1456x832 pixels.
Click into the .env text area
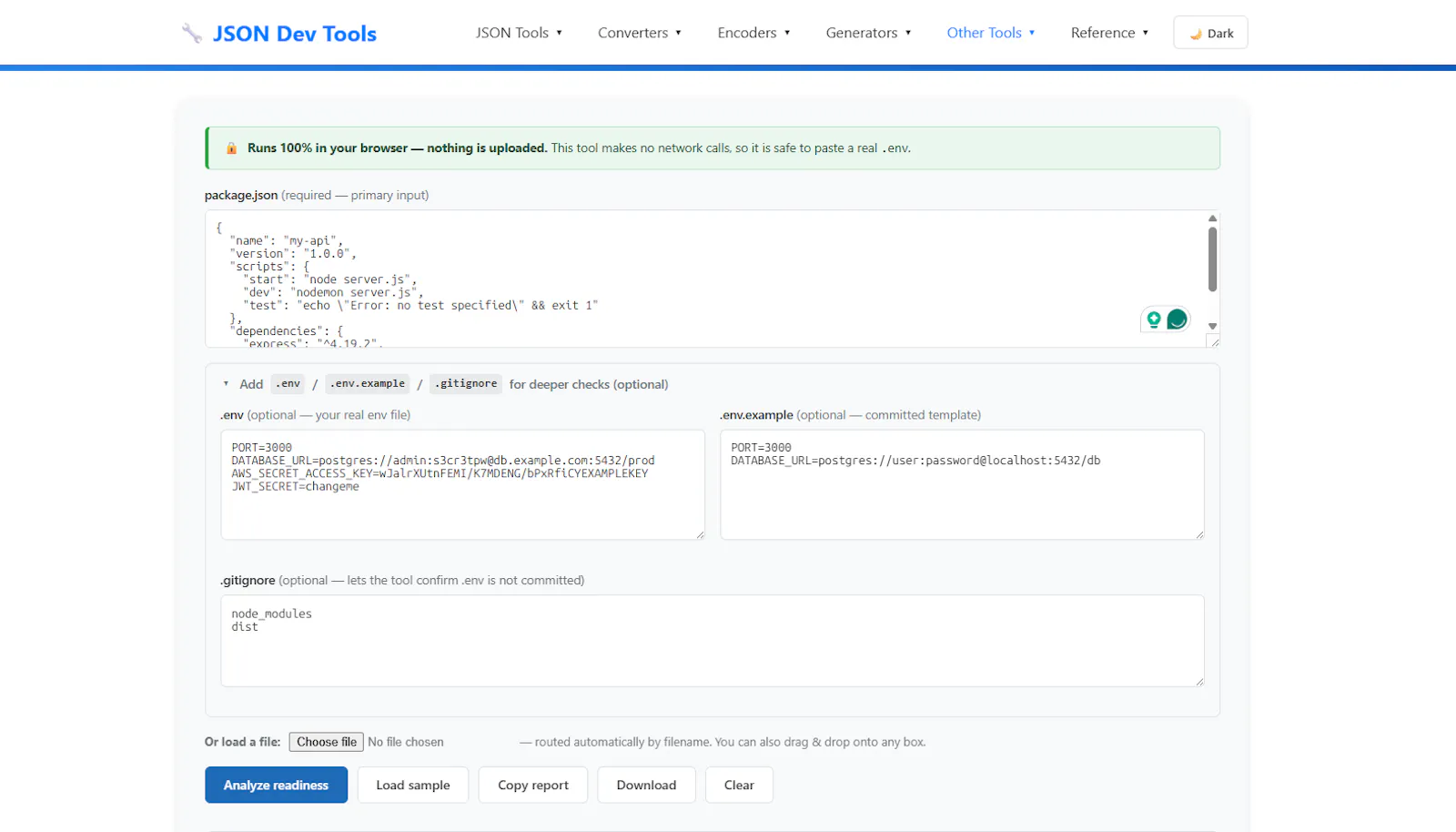(x=462, y=485)
